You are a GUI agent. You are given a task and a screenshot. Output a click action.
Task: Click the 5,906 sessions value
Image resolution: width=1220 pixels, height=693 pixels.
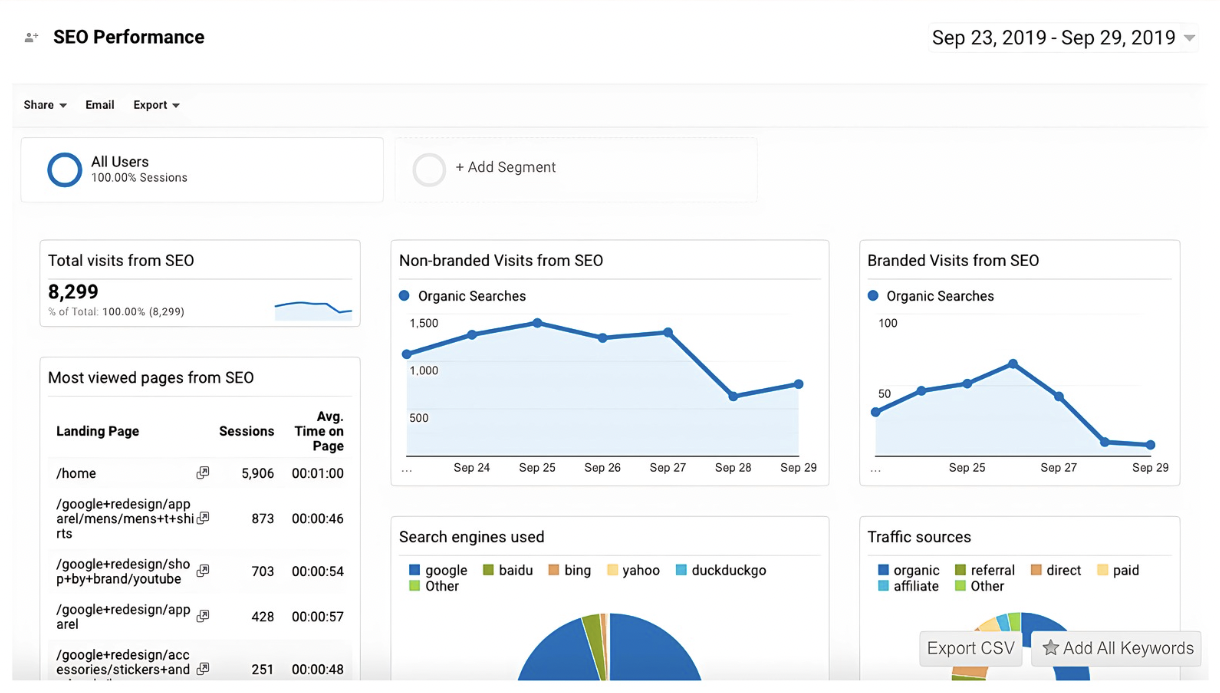click(x=257, y=474)
